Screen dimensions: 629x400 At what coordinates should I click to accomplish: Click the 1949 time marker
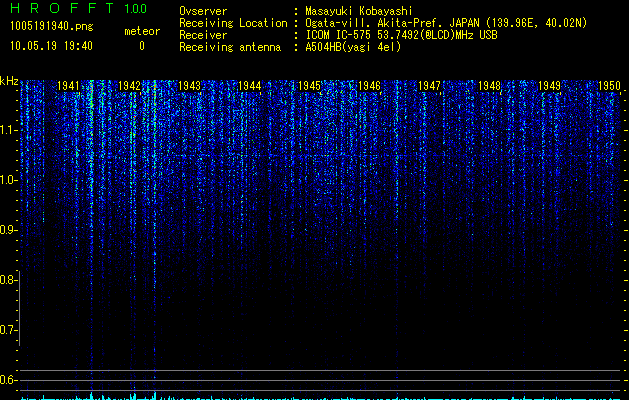pyautogui.click(x=549, y=86)
